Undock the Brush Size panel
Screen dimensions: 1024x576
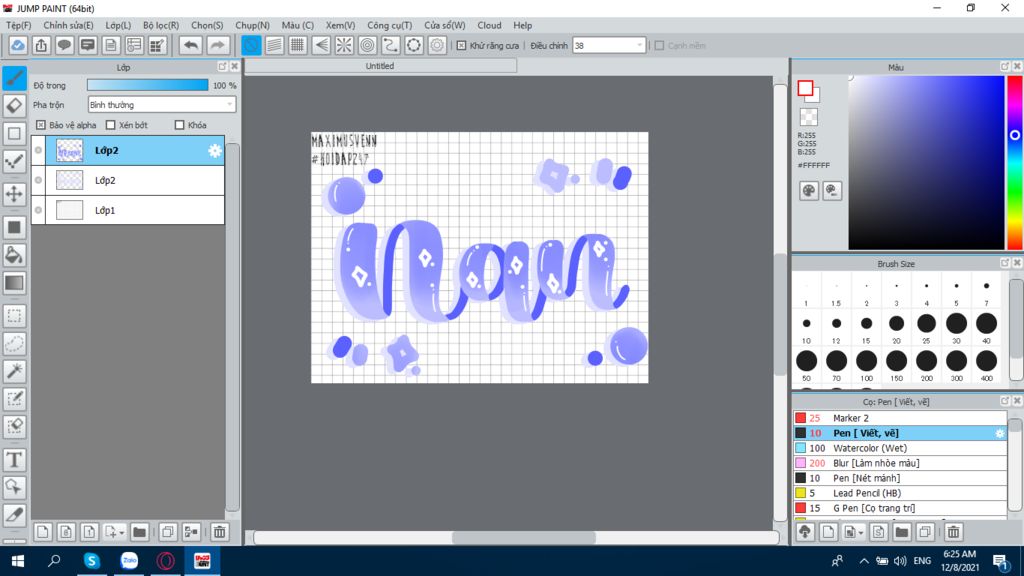point(1005,263)
